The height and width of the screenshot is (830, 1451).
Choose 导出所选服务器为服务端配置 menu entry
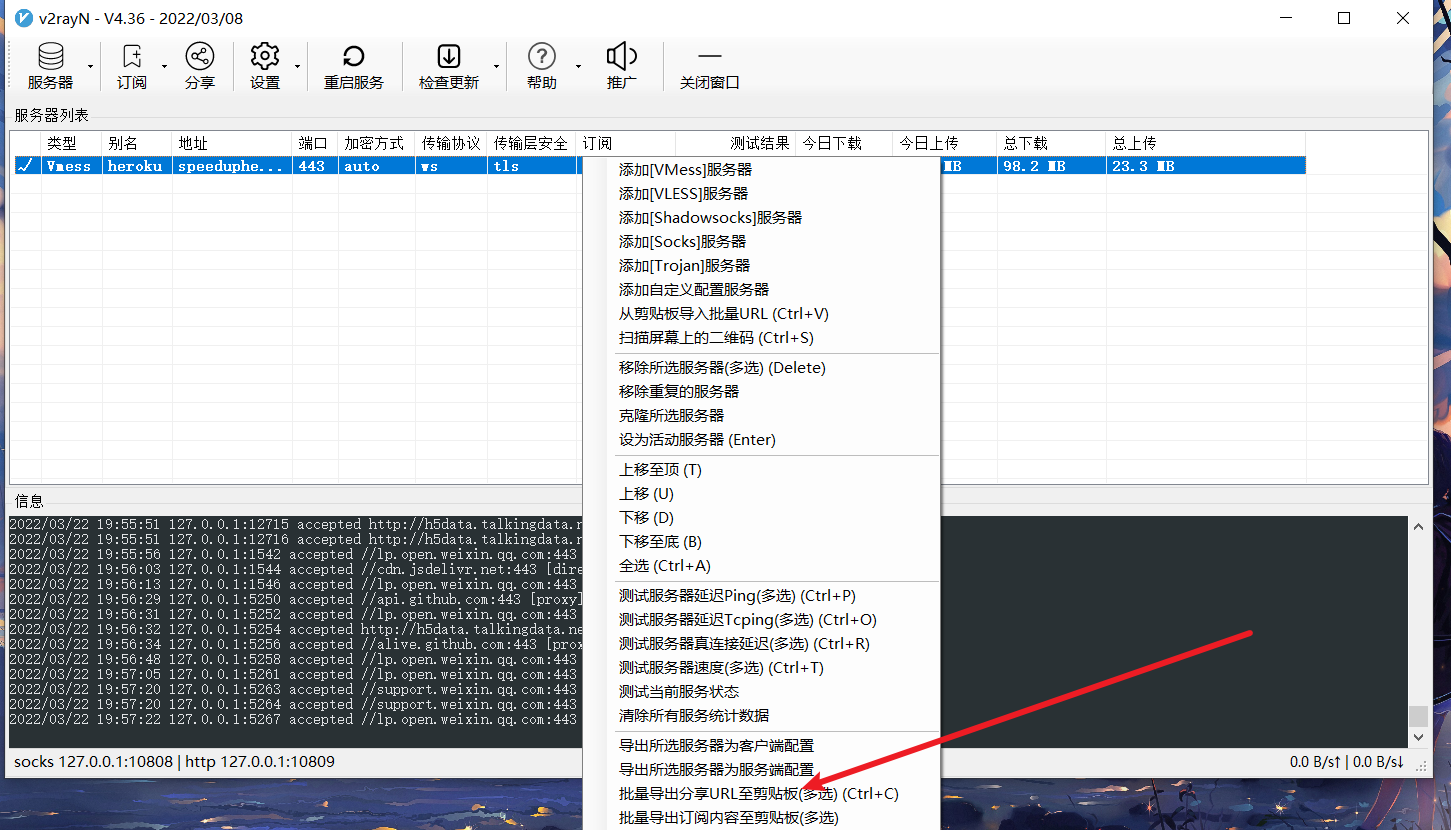tap(761, 770)
